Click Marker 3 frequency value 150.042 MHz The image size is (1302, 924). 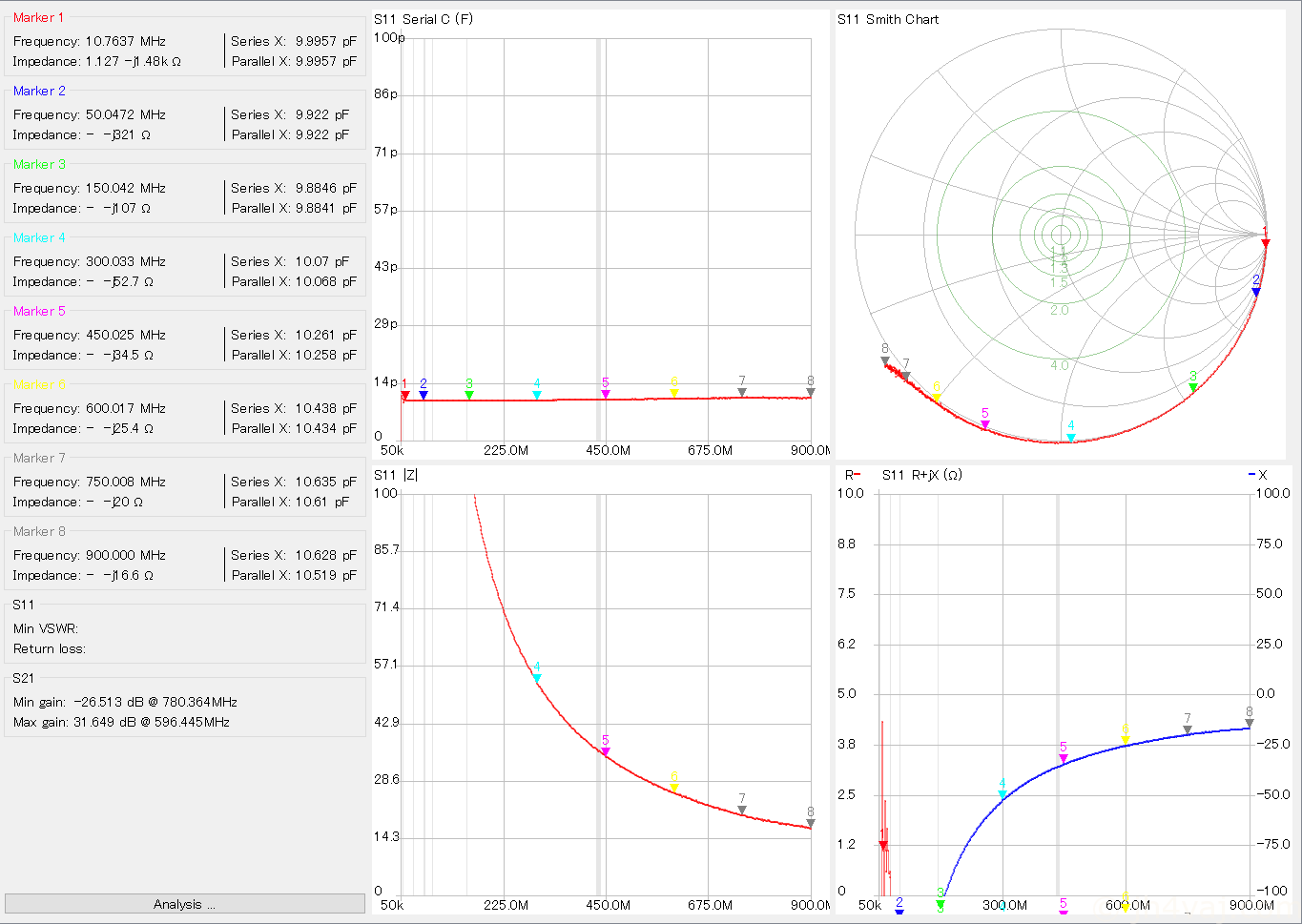click(126, 188)
